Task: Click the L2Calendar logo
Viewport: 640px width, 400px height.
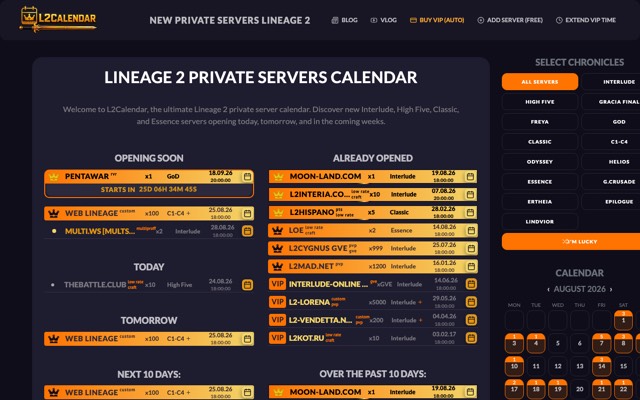Action: (58, 19)
